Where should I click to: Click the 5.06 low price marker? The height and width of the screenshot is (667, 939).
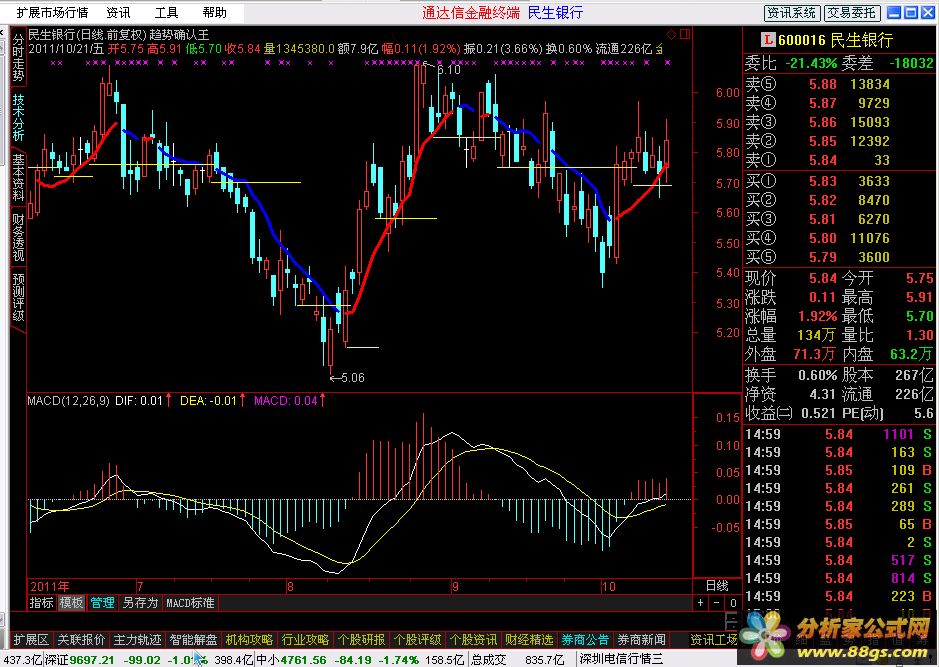(353, 378)
